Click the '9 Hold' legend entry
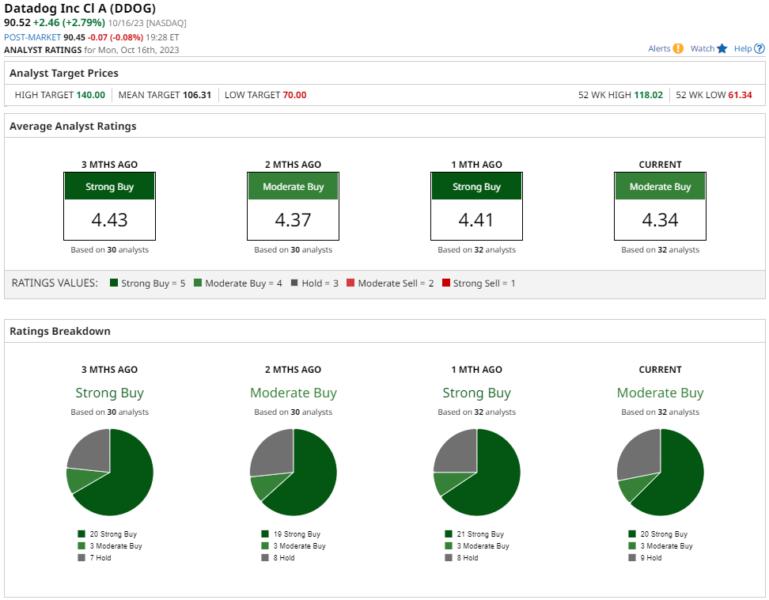Image resolution: width=769 pixels, height=600 pixels. 645,557
